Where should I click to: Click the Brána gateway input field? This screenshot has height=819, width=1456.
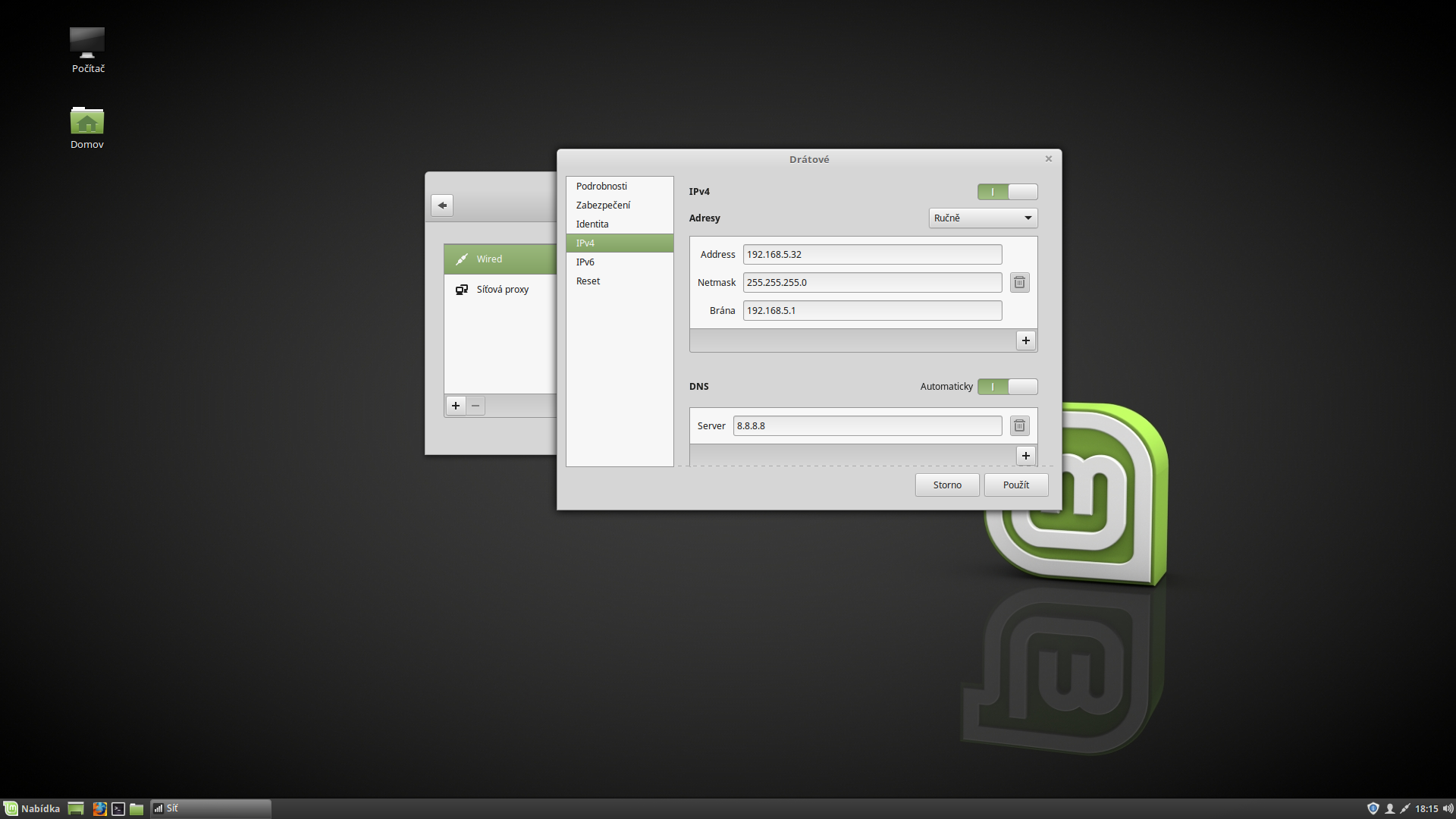(x=872, y=311)
